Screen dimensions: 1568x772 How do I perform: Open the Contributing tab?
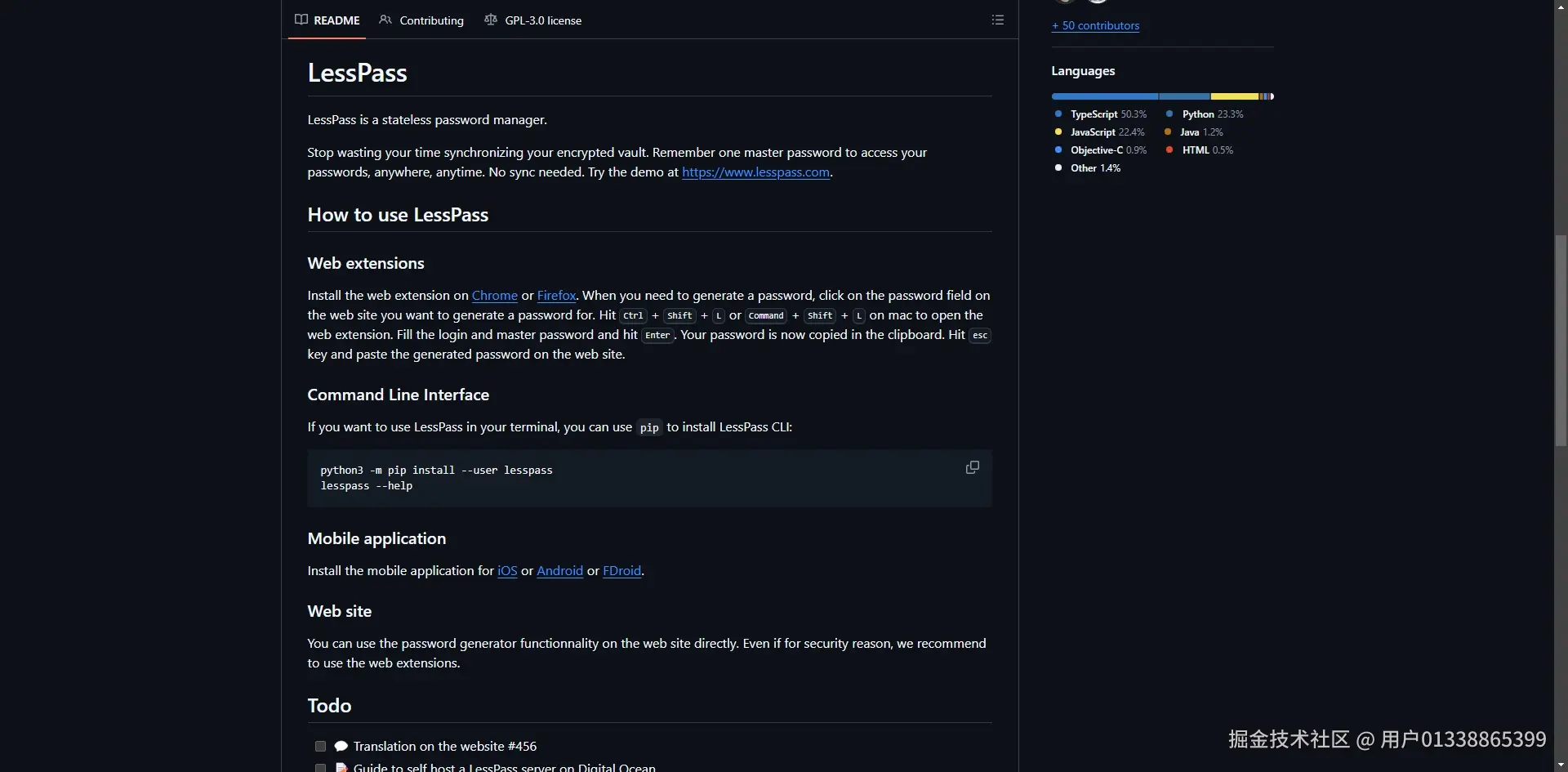(421, 20)
